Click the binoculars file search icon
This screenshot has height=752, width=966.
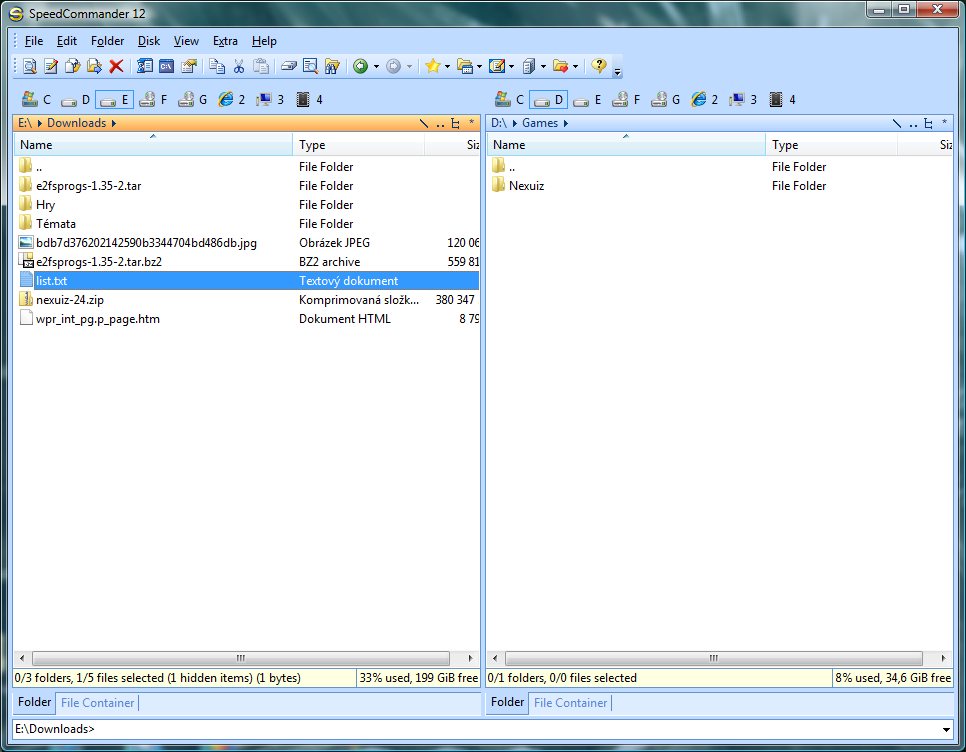332,66
